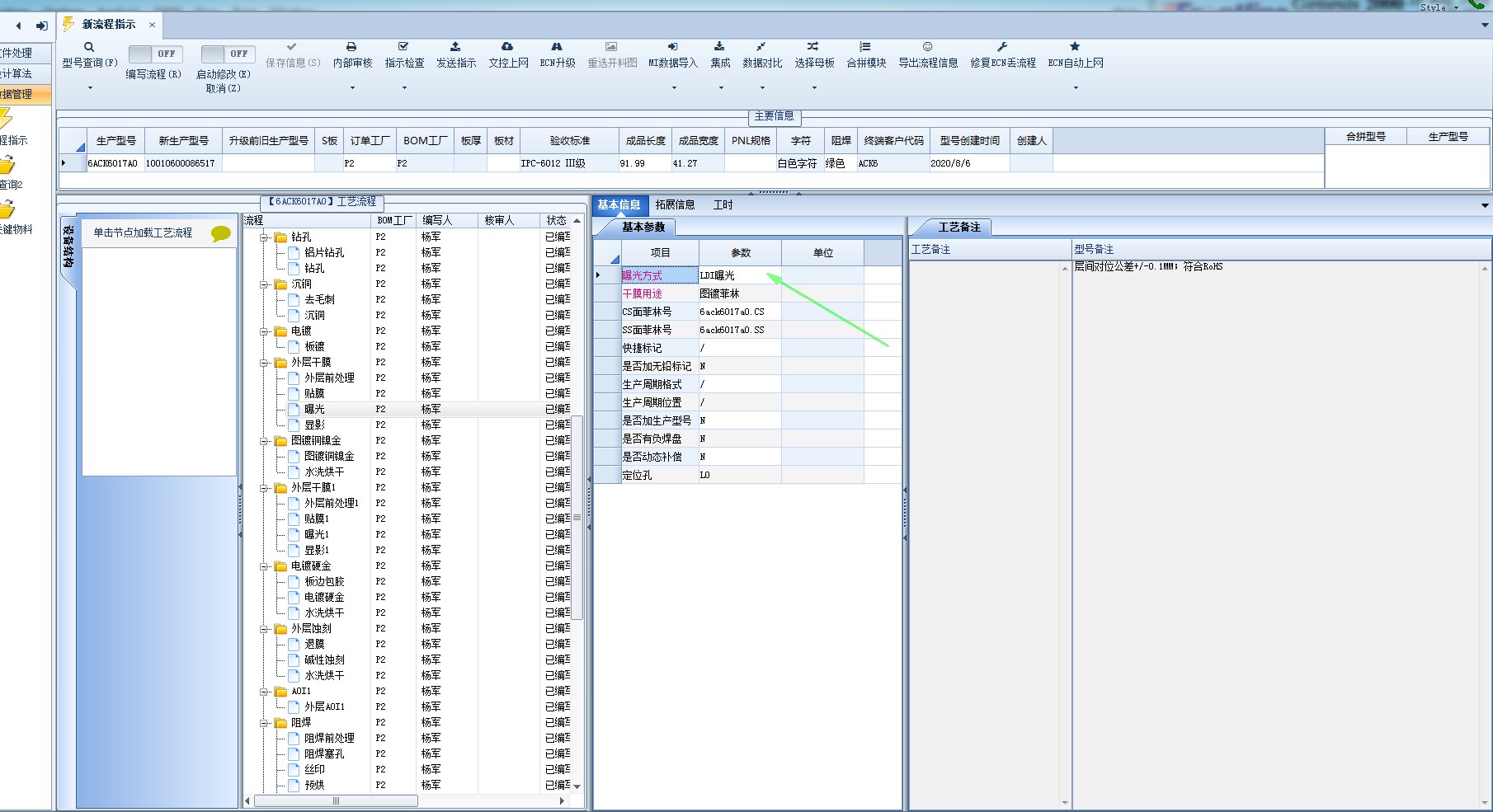The width and height of the screenshot is (1493, 812).
Task: Open the MI数据导入 dropdown arrow
Action: coord(674,87)
